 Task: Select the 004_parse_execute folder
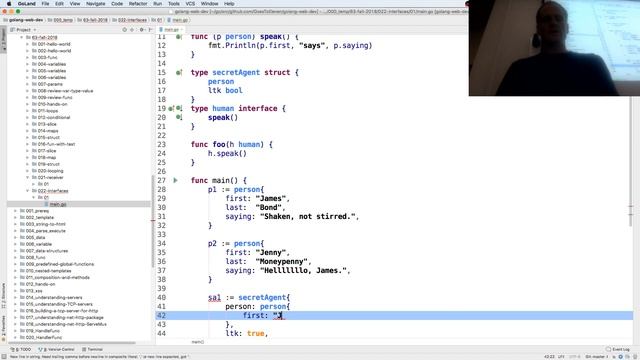click(45, 231)
